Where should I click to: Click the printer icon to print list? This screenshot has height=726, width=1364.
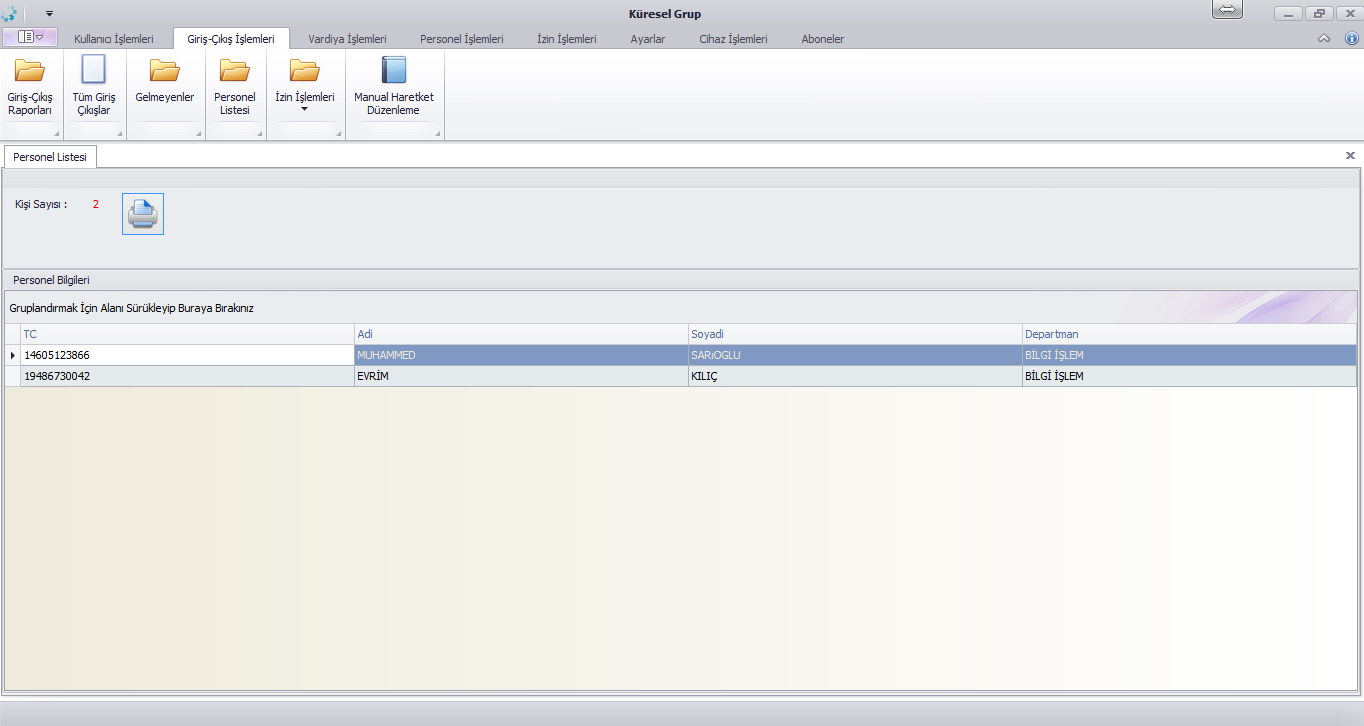point(143,214)
